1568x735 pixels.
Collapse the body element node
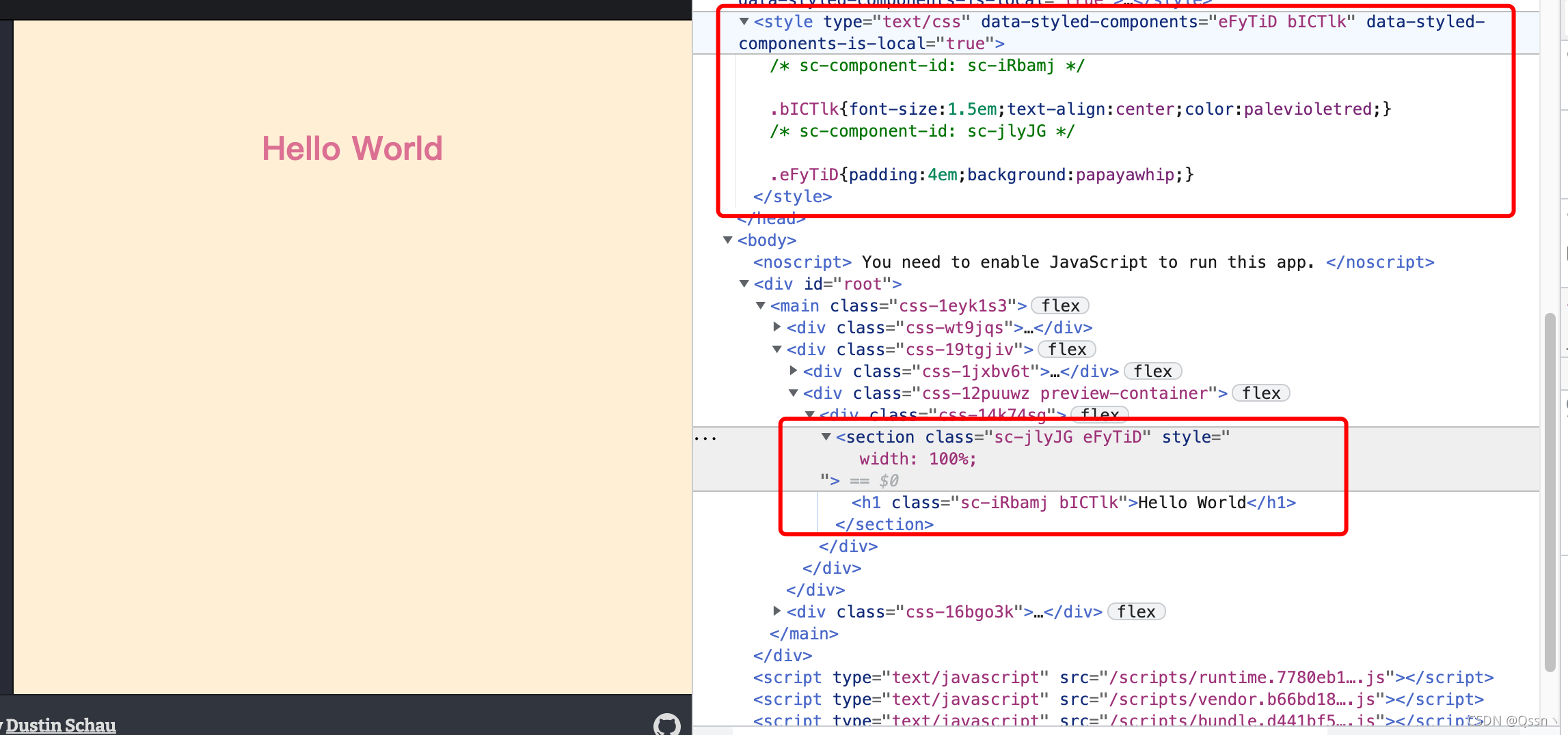tap(728, 240)
